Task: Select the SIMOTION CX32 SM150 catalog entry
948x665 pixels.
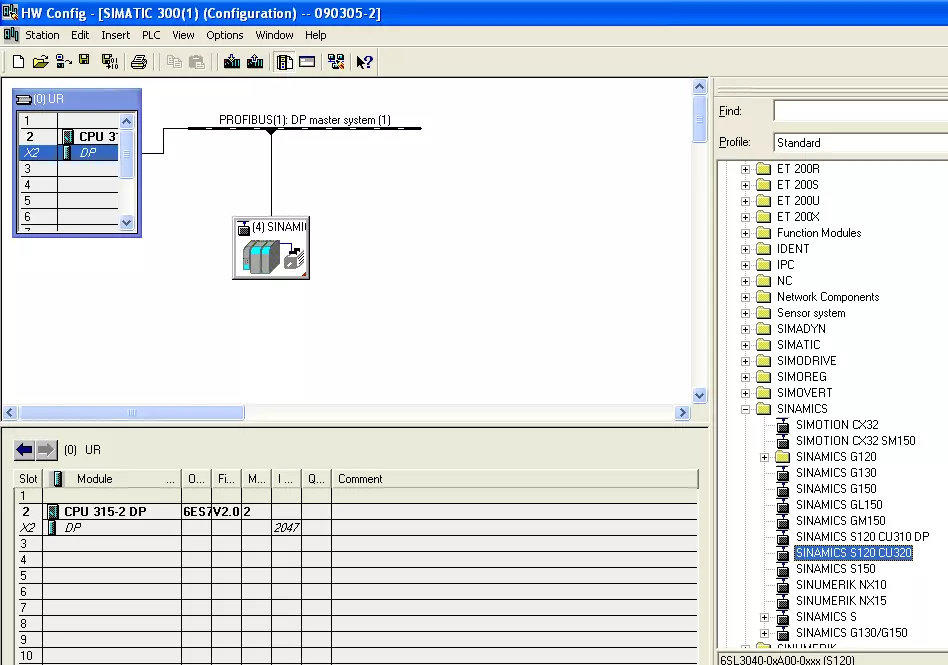Action: tap(855, 441)
